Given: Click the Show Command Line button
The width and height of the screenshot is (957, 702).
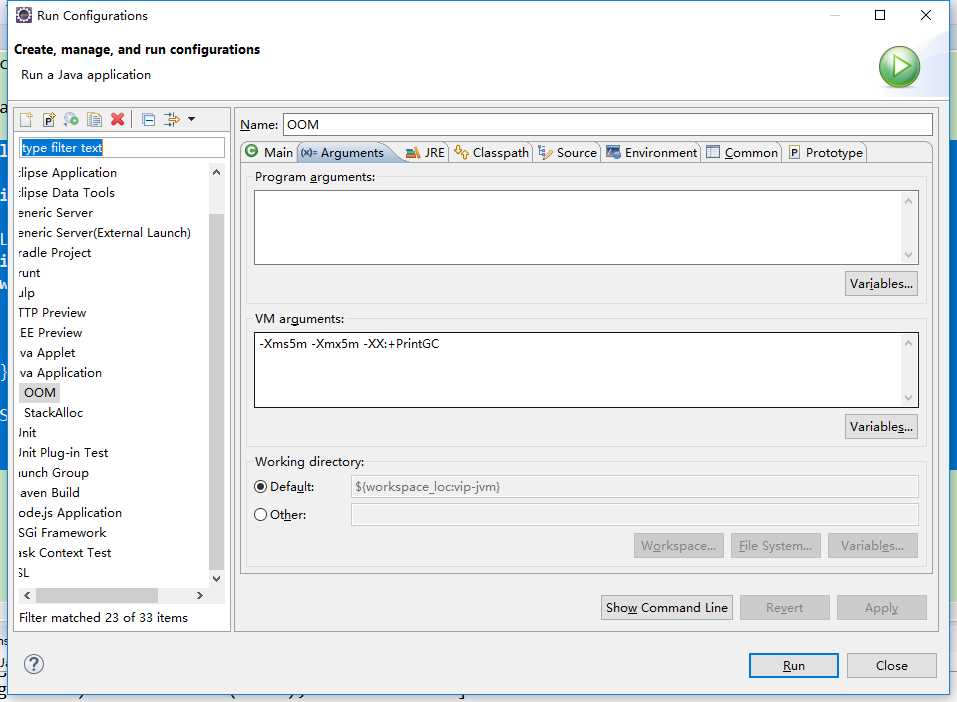Looking at the screenshot, I should tap(666, 607).
